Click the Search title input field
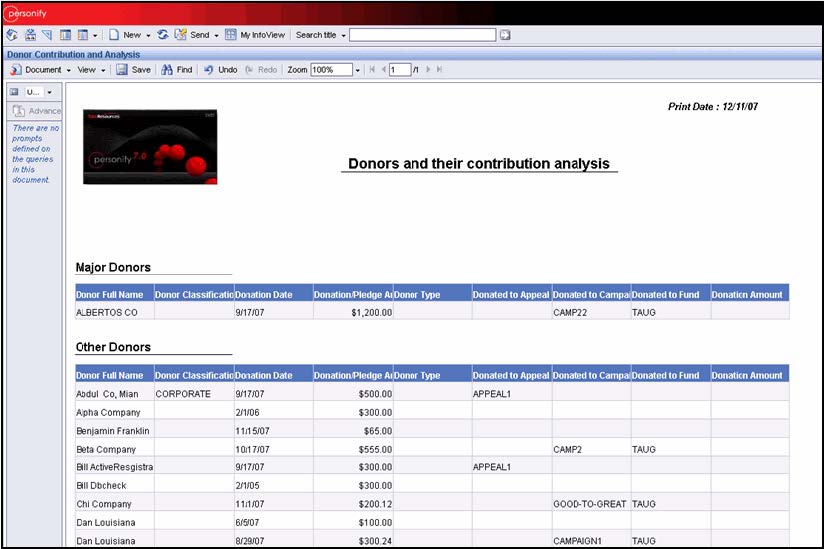This screenshot has height=549, width=824. click(423, 35)
